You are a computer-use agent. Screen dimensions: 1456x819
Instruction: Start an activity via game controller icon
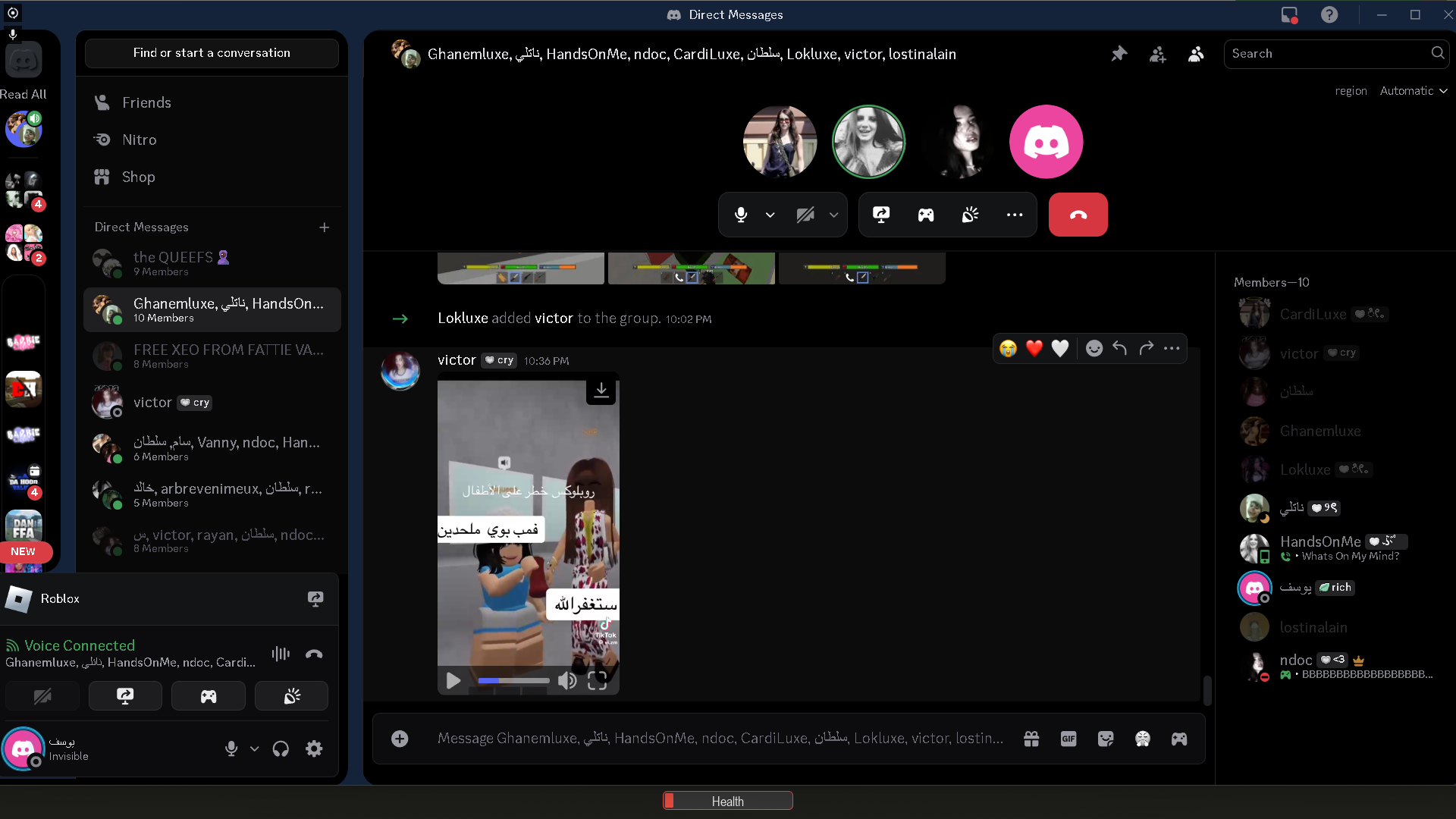925,215
